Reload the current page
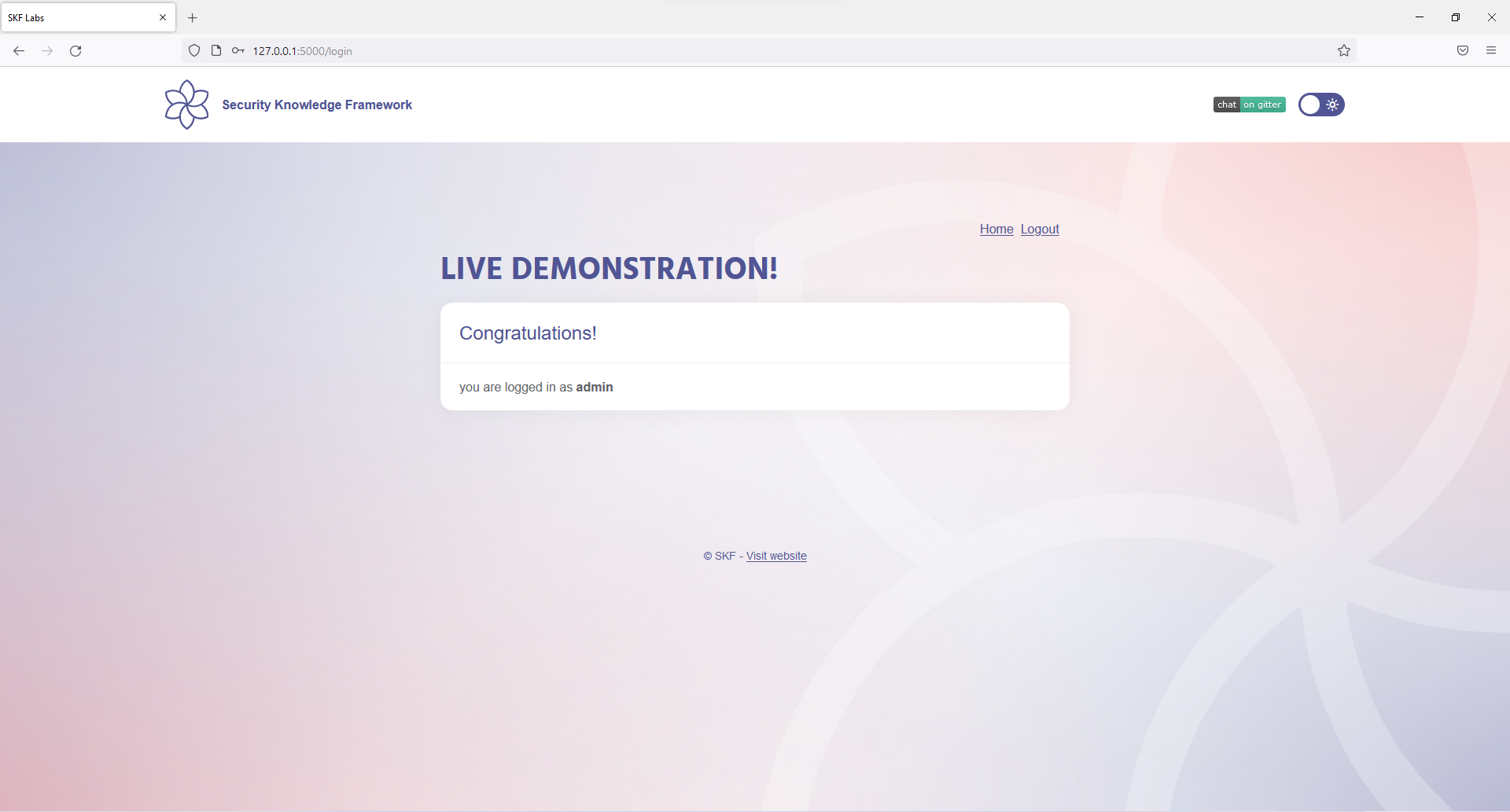This screenshot has width=1510, height=812. (x=75, y=51)
